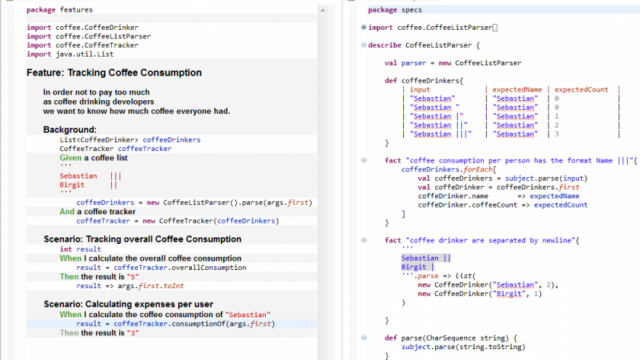Click the line 'as coffee drinking developers'
This screenshot has width=640, height=360.
point(98,102)
